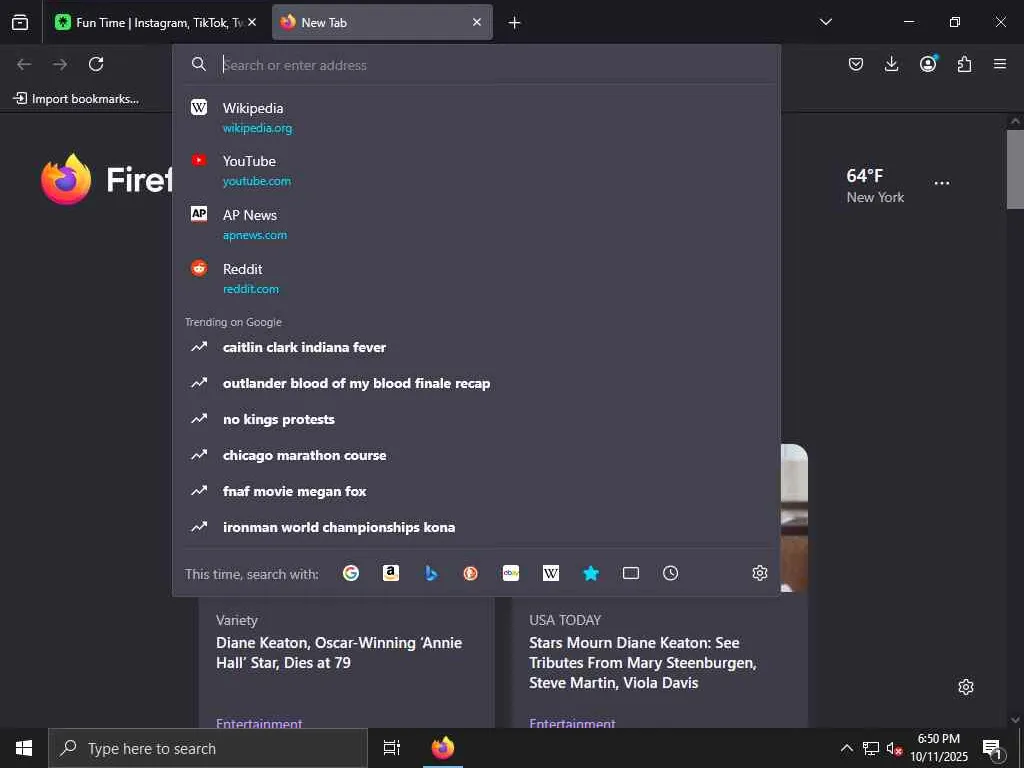Click the Firefox View icon in tab strip

[20, 22]
